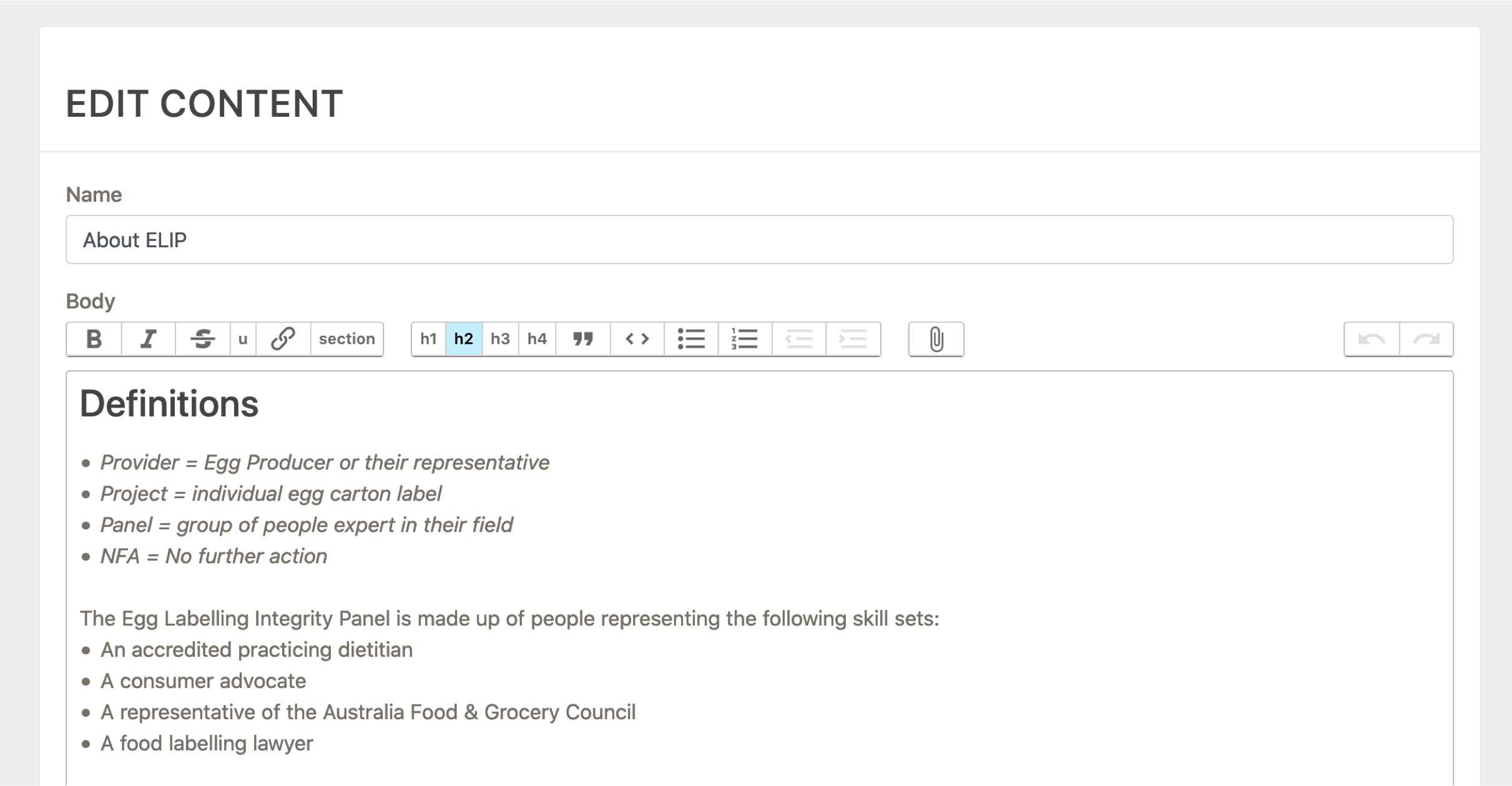Create a numbered list
This screenshot has width=1512, height=786.
click(x=745, y=339)
